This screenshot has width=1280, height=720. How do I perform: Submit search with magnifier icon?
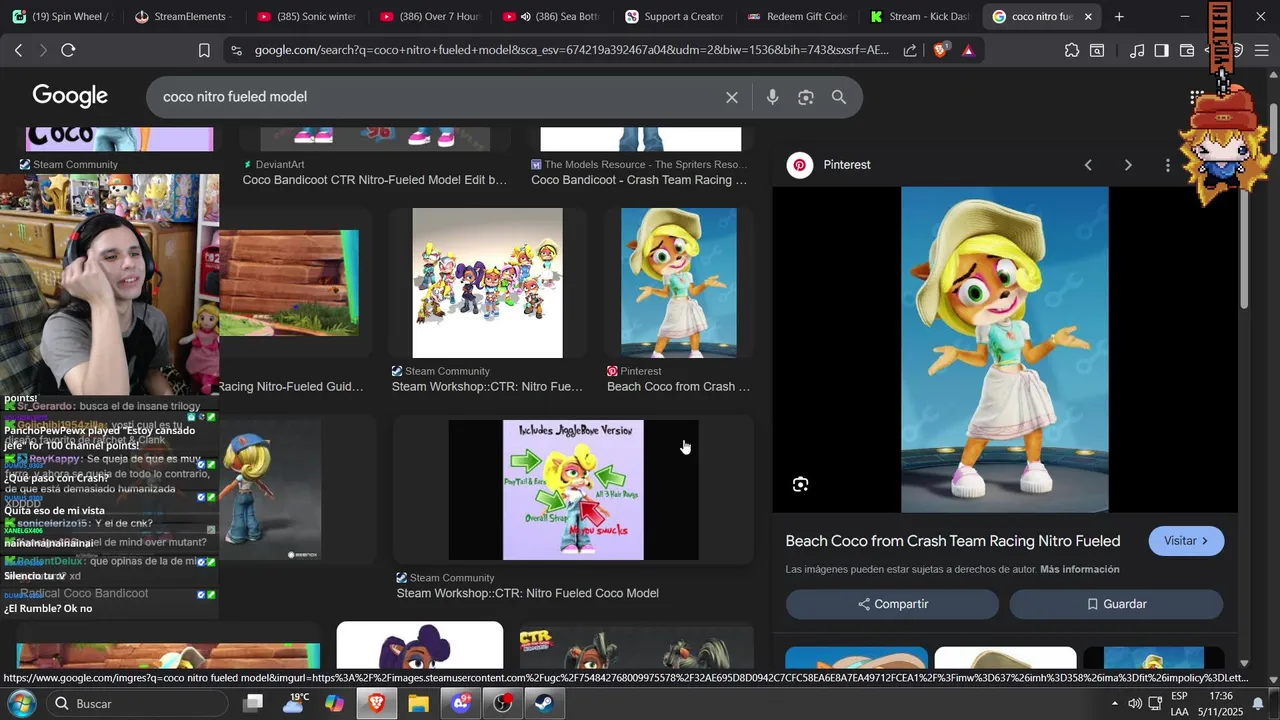click(x=839, y=97)
